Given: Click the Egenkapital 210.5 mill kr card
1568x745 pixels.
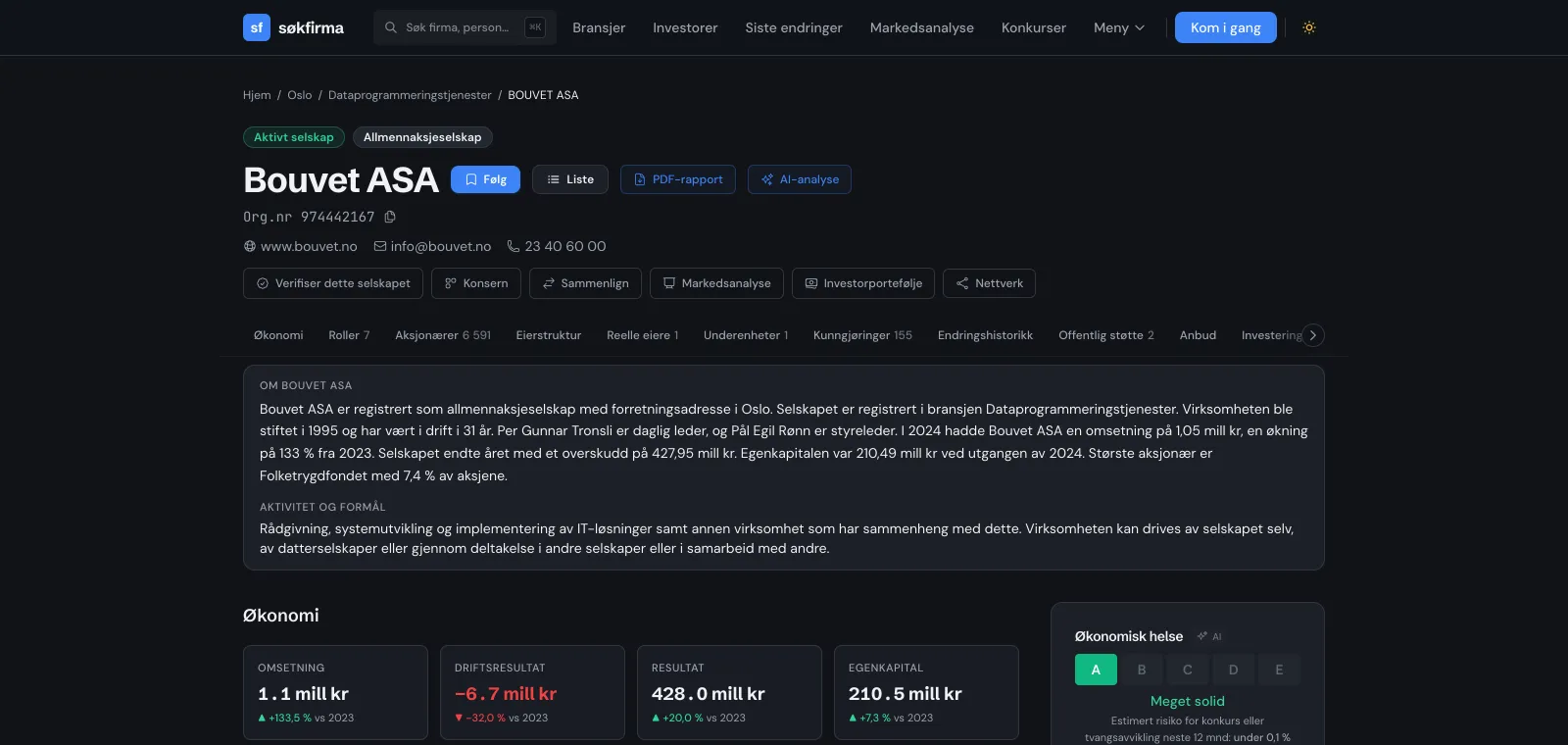Looking at the screenshot, I should pos(926,692).
